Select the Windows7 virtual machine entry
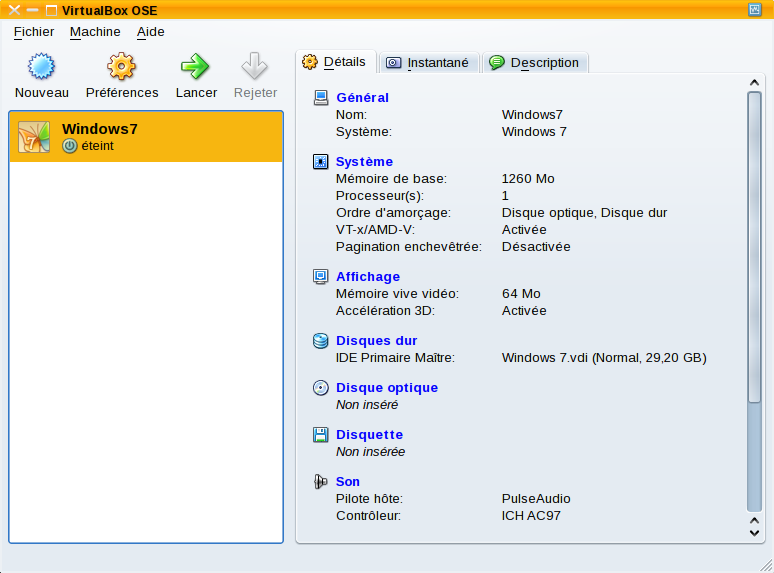The height and width of the screenshot is (573, 774). pyautogui.click(x=146, y=137)
